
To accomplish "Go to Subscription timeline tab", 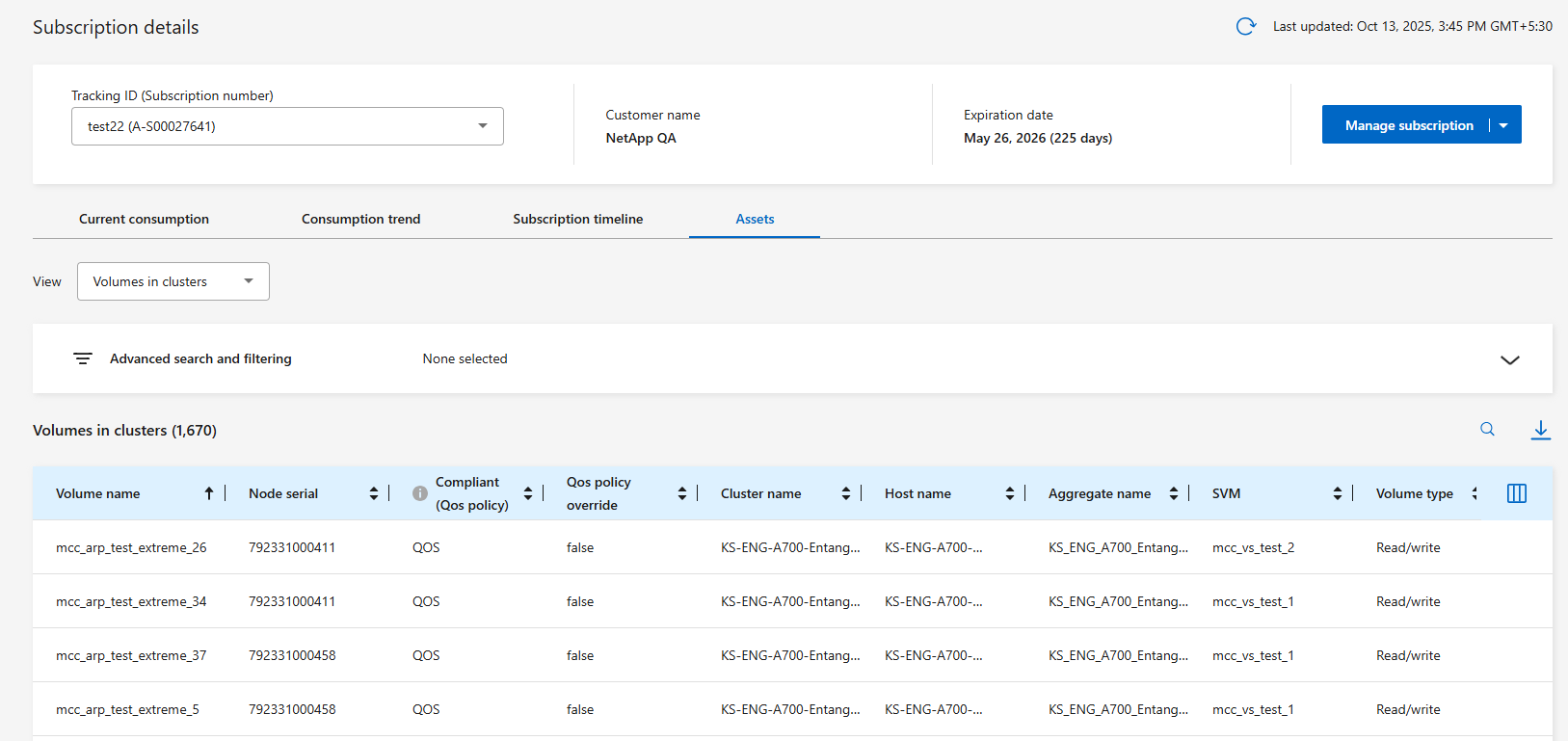I will 577,219.
